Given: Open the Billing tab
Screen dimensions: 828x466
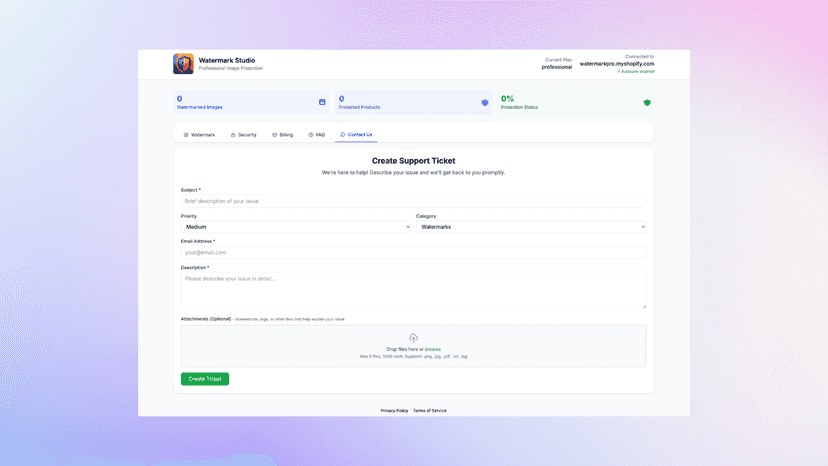Looking at the screenshot, I should tap(282, 135).
